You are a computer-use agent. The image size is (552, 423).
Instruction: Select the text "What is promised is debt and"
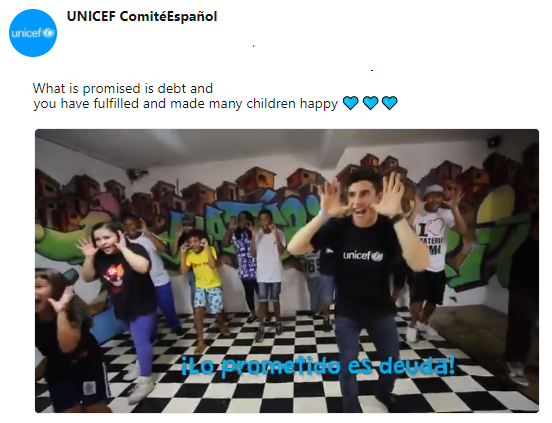tap(123, 88)
